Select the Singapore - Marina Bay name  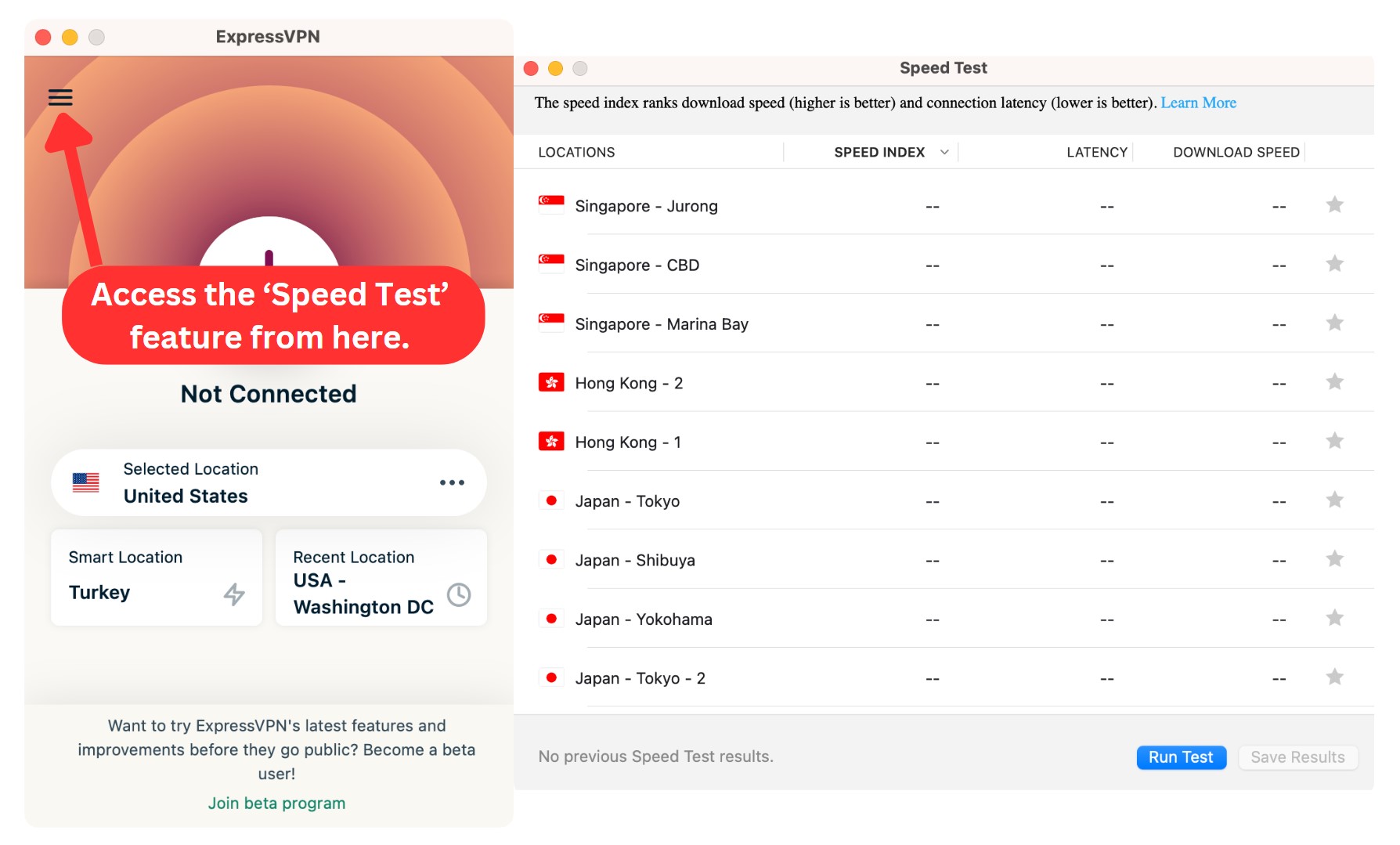662,324
